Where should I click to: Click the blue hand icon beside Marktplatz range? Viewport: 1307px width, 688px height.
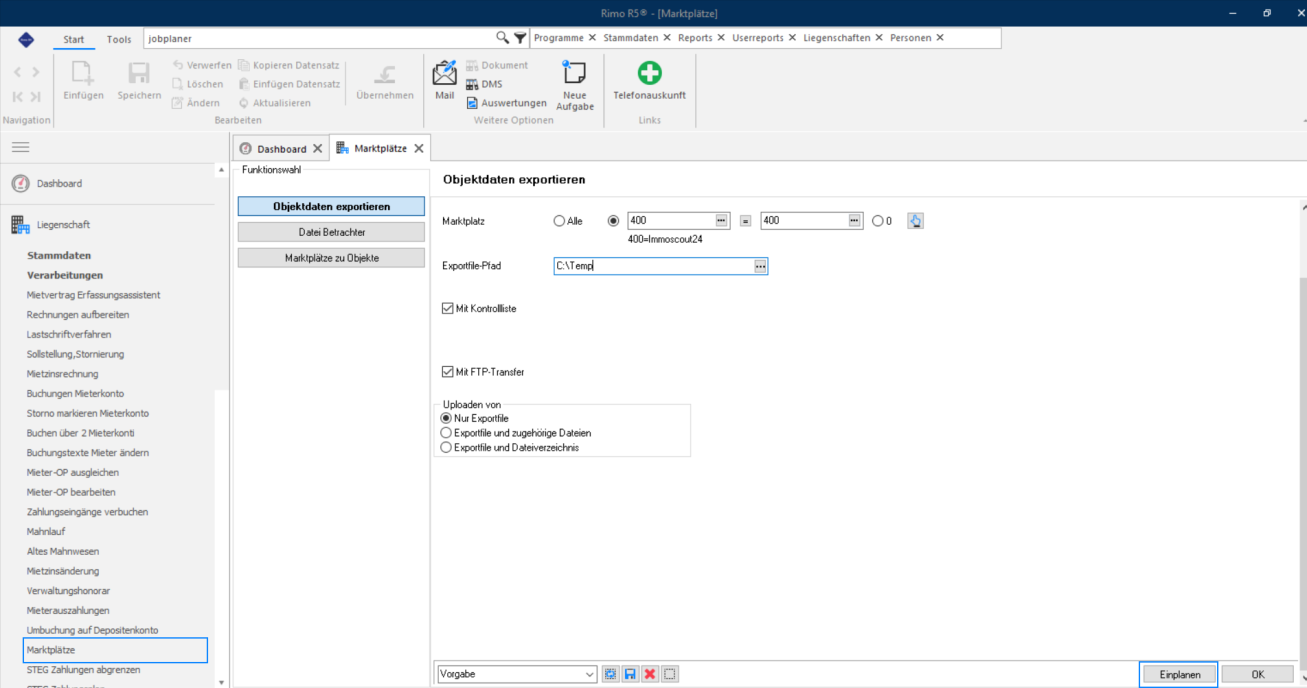[915, 221]
